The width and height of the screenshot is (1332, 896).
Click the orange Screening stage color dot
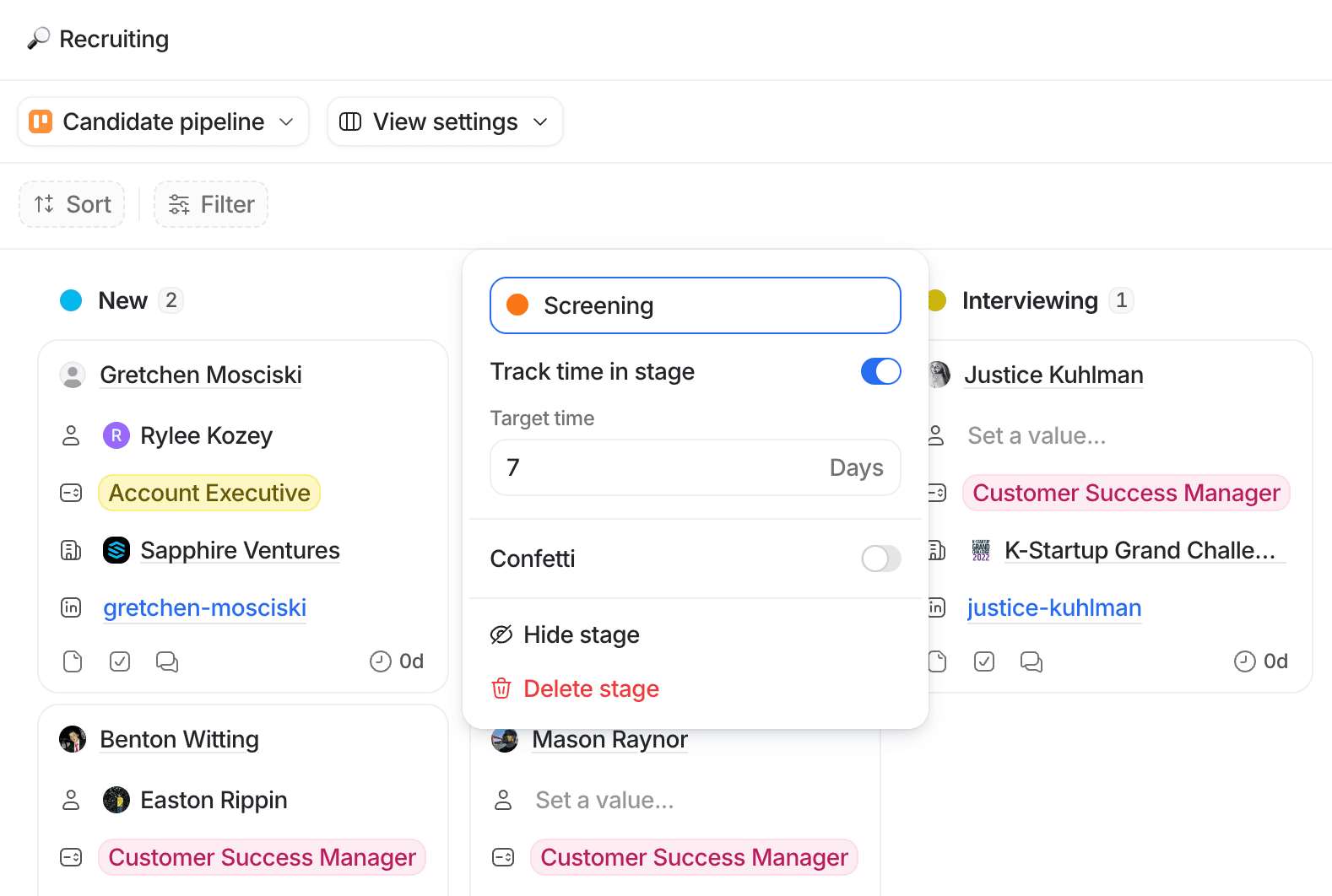pyautogui.click(x=517, y=305)
